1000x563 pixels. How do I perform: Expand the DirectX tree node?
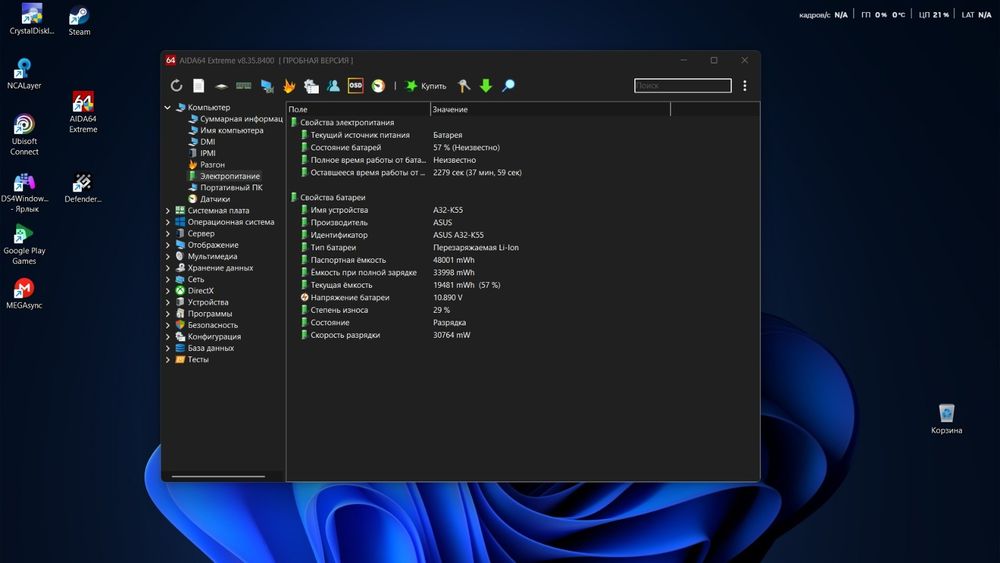168,291
